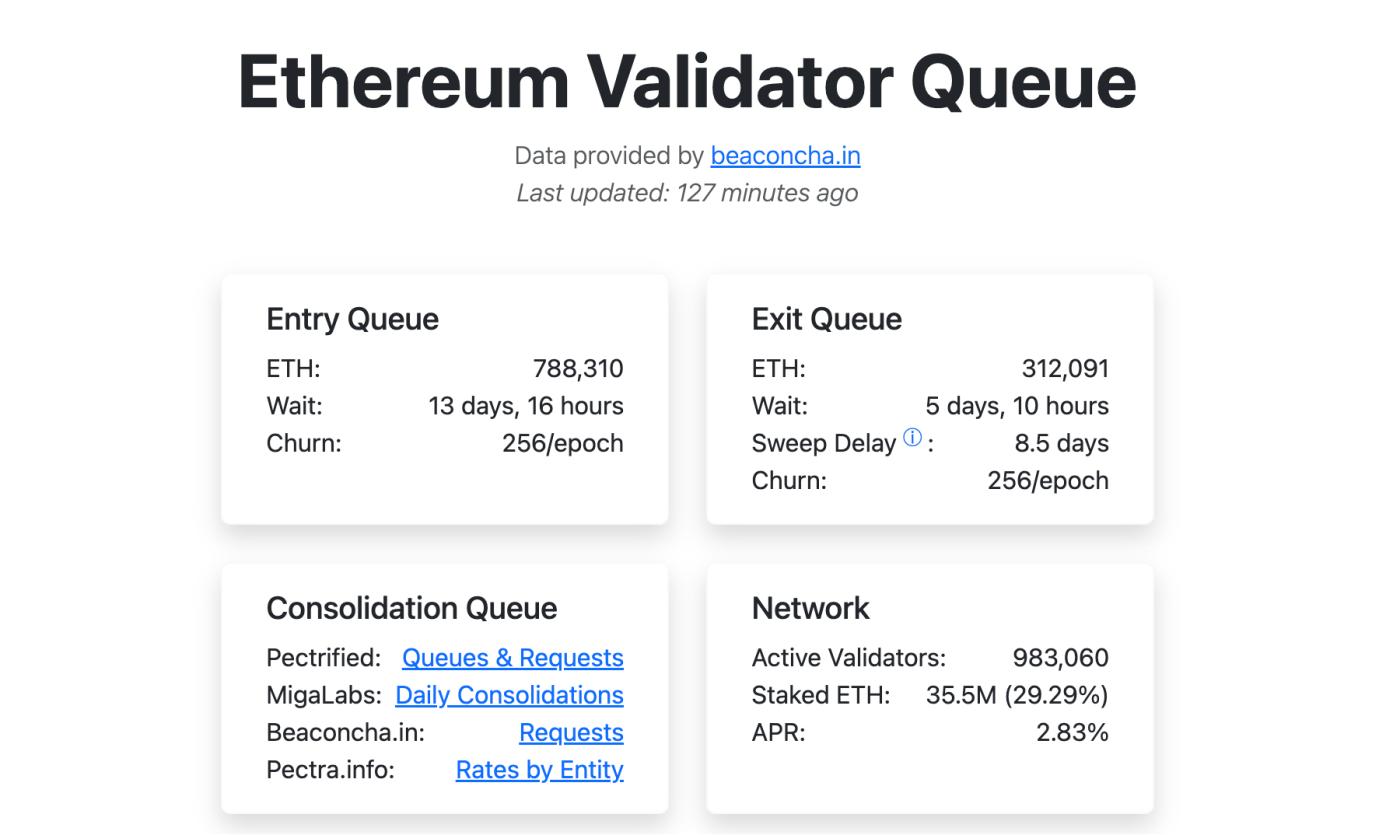Viewport: 1400px width, 835px height.
Task: Open the beaconcha.in data provider link
Action: (785, 156)
